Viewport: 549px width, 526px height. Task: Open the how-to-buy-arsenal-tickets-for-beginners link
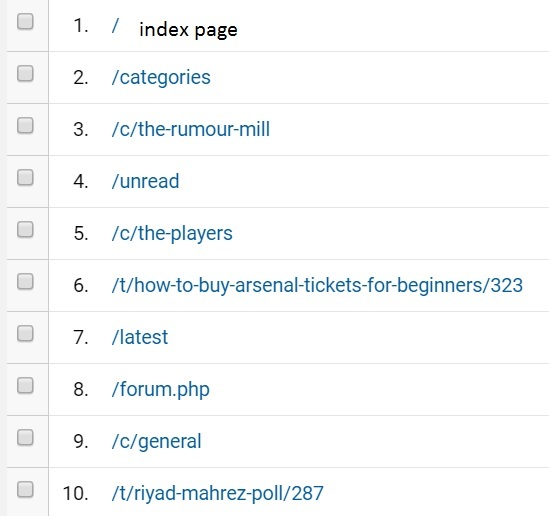click(317, 285)
